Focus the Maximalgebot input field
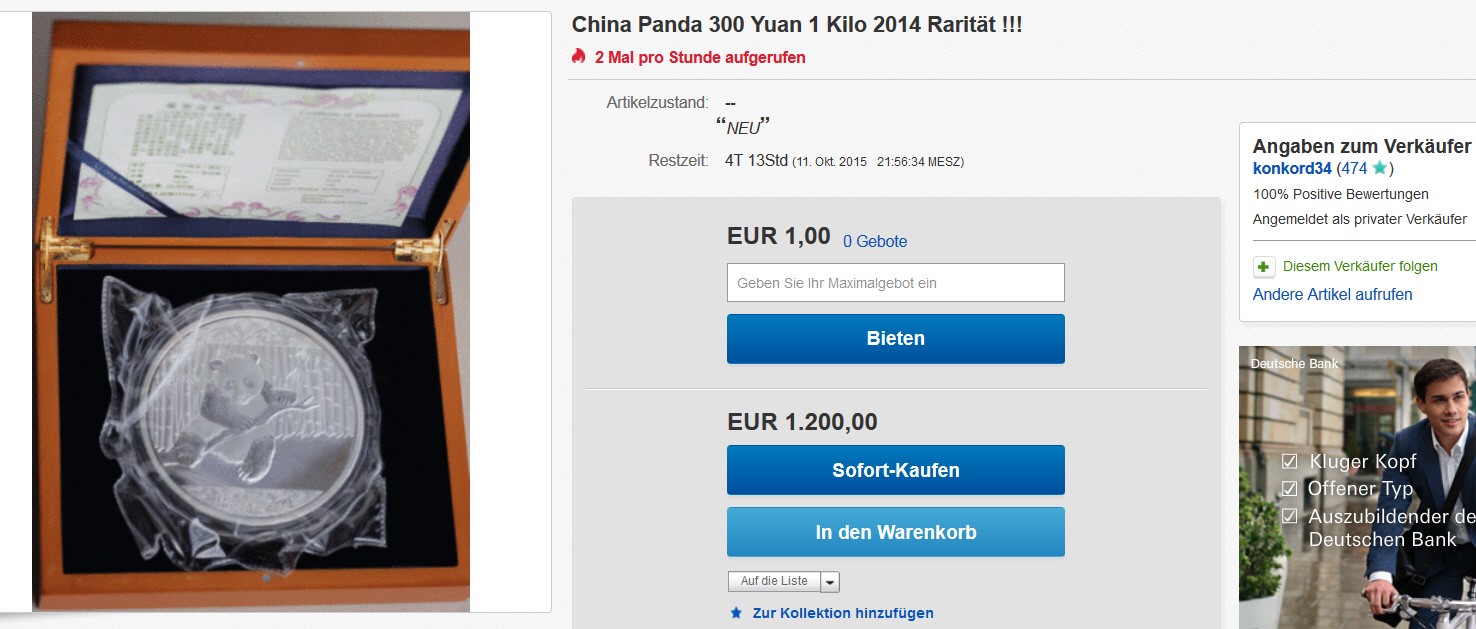 pos(895,283)
